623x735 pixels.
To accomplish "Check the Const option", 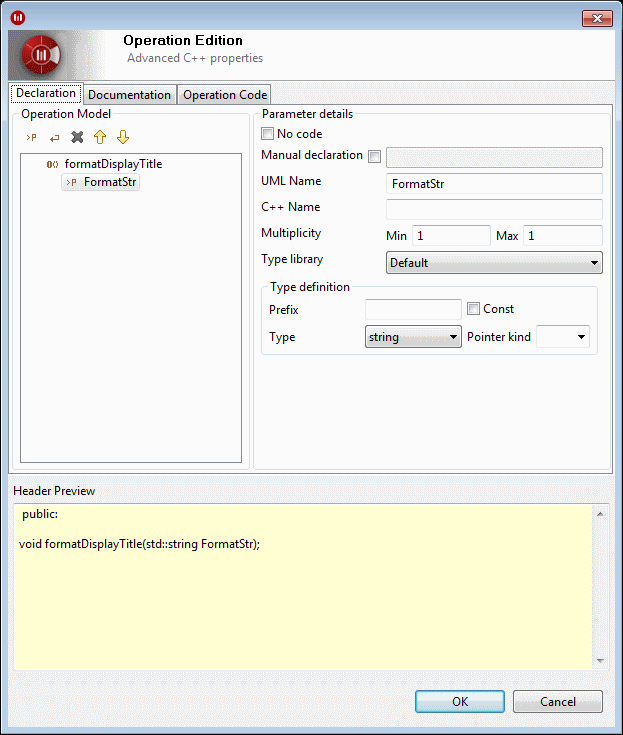I will pos(474,309).
